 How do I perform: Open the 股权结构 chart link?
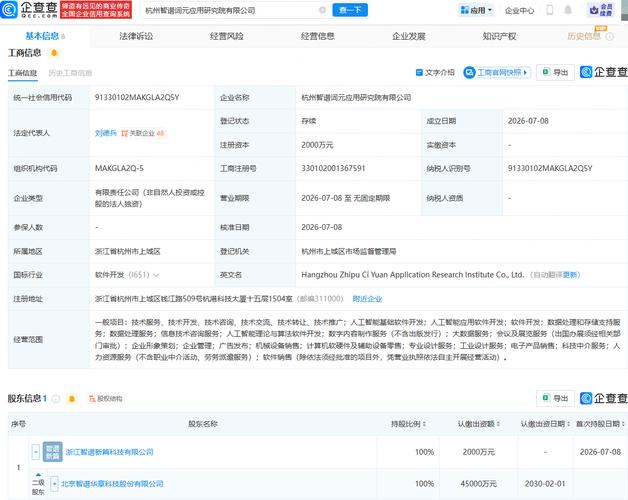106,399
